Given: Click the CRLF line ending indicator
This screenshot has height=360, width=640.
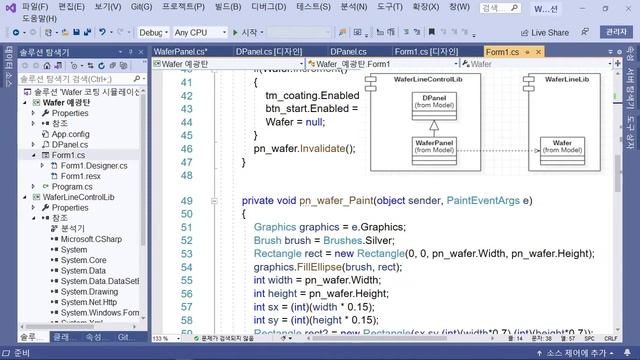Looking at the screenshot, I should pos(611,338).
